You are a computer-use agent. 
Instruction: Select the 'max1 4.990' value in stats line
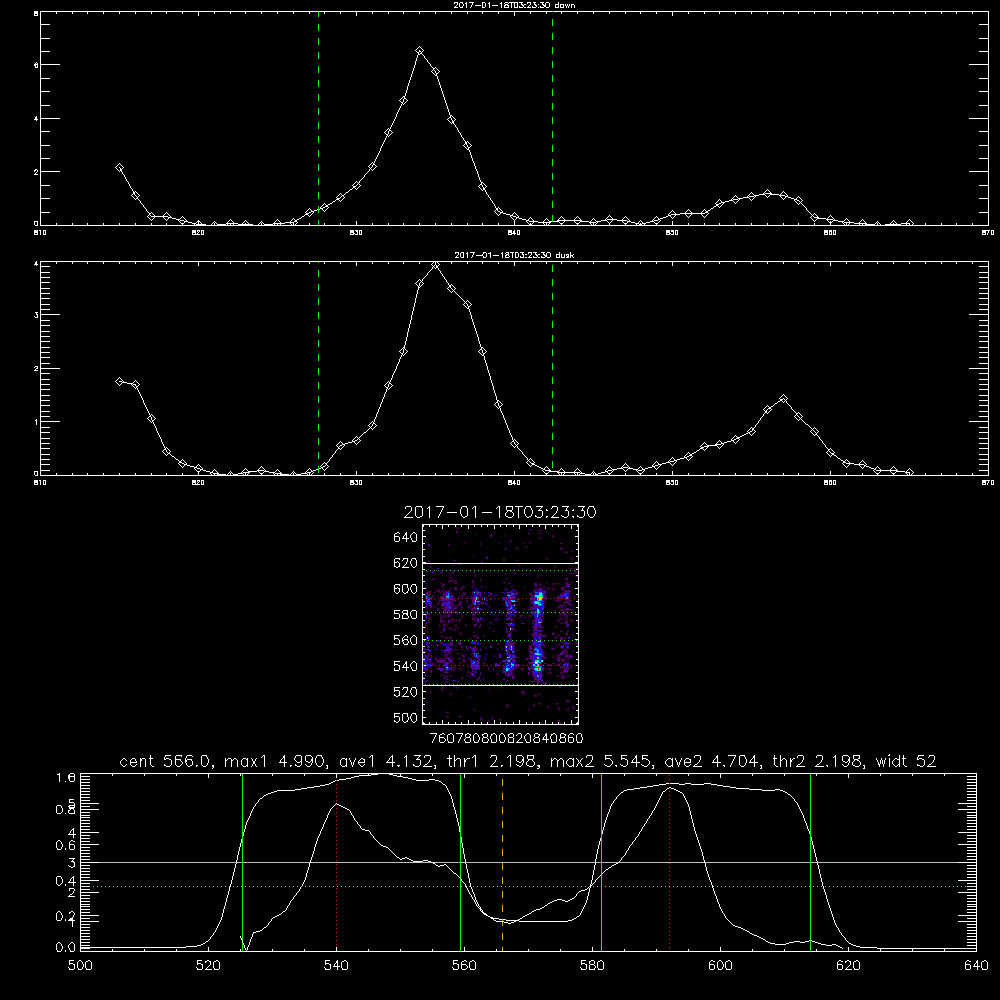coord(274,761)
